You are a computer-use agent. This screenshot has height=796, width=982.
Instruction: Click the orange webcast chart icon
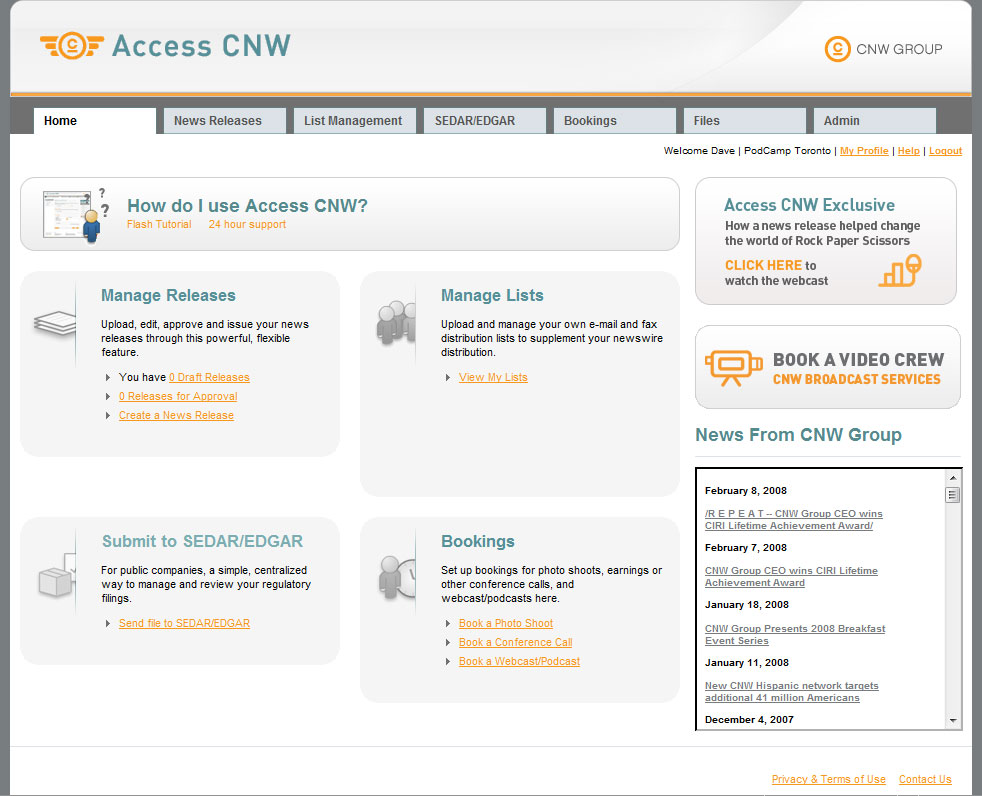click(900, 271)
